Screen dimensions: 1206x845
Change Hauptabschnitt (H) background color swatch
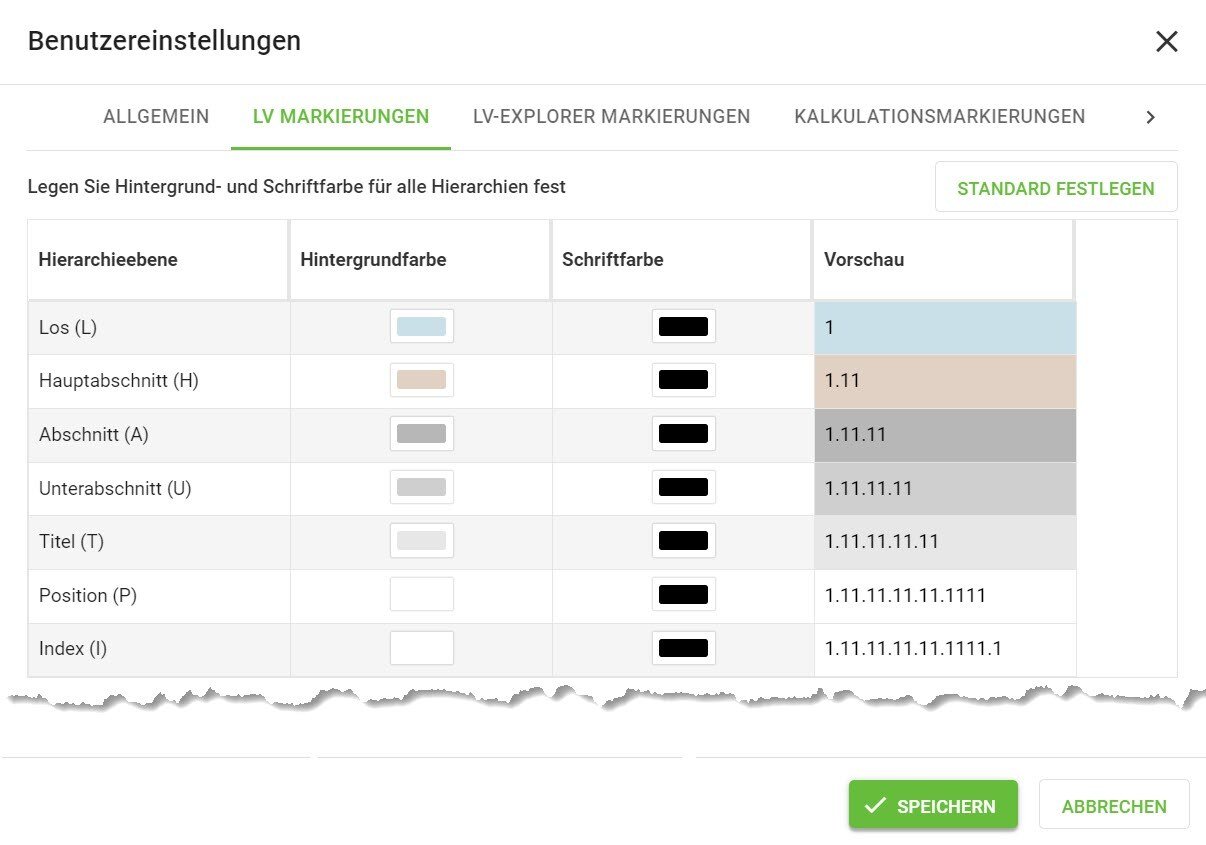point(421,380)
